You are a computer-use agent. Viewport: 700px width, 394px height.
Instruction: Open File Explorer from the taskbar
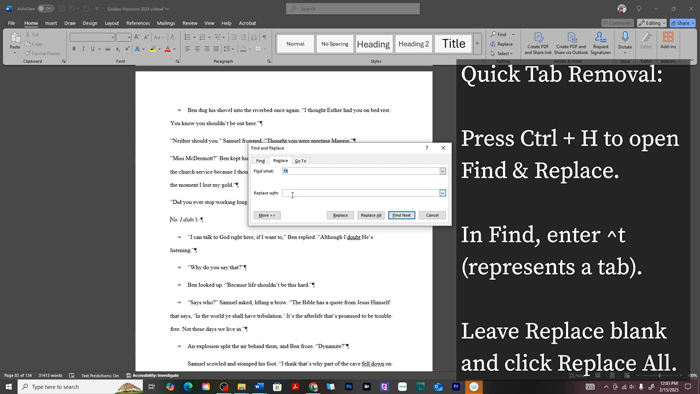(x=242, y=386)
